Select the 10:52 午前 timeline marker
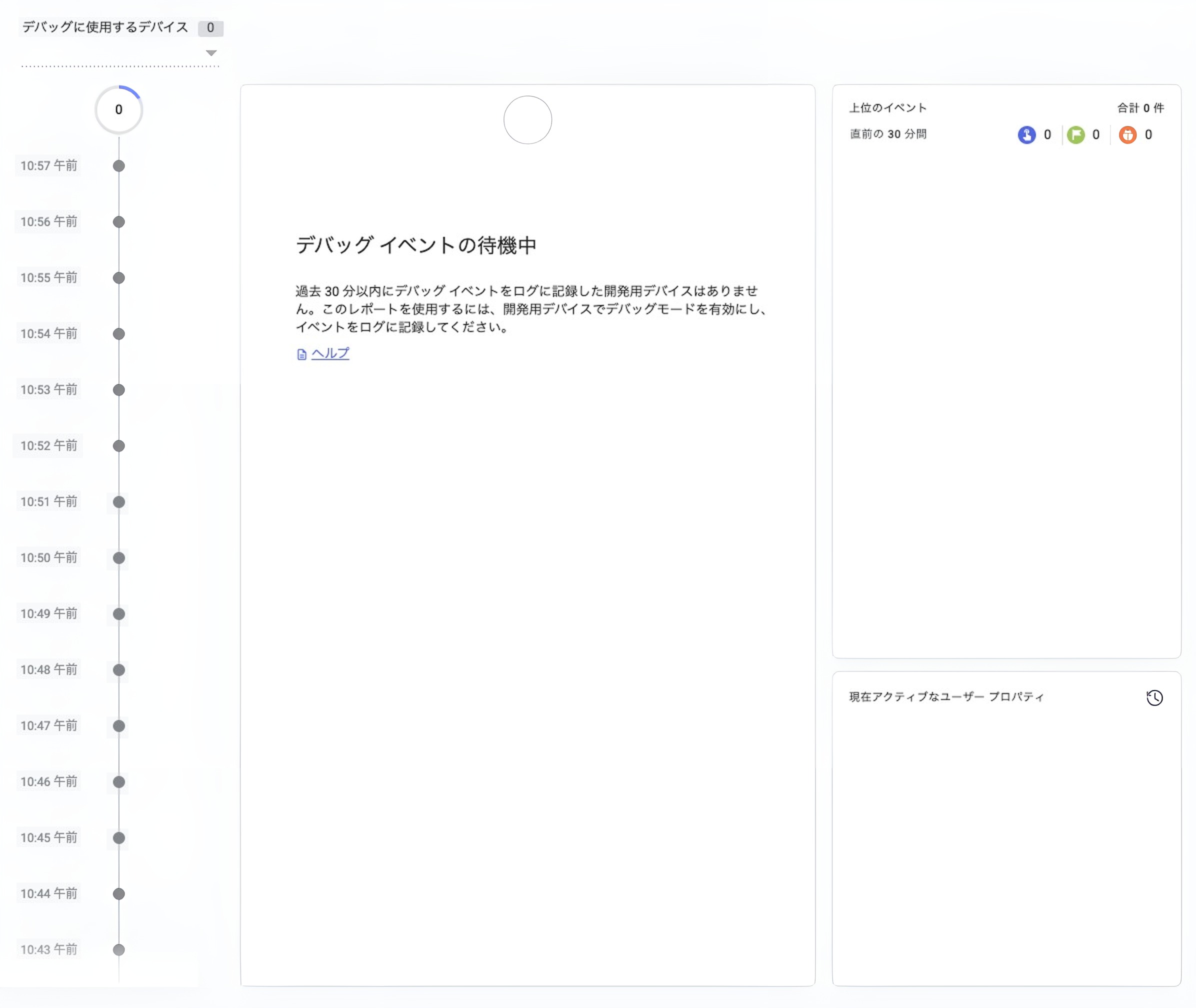This screenshot has height=1008, width=1196. point(119,445)
